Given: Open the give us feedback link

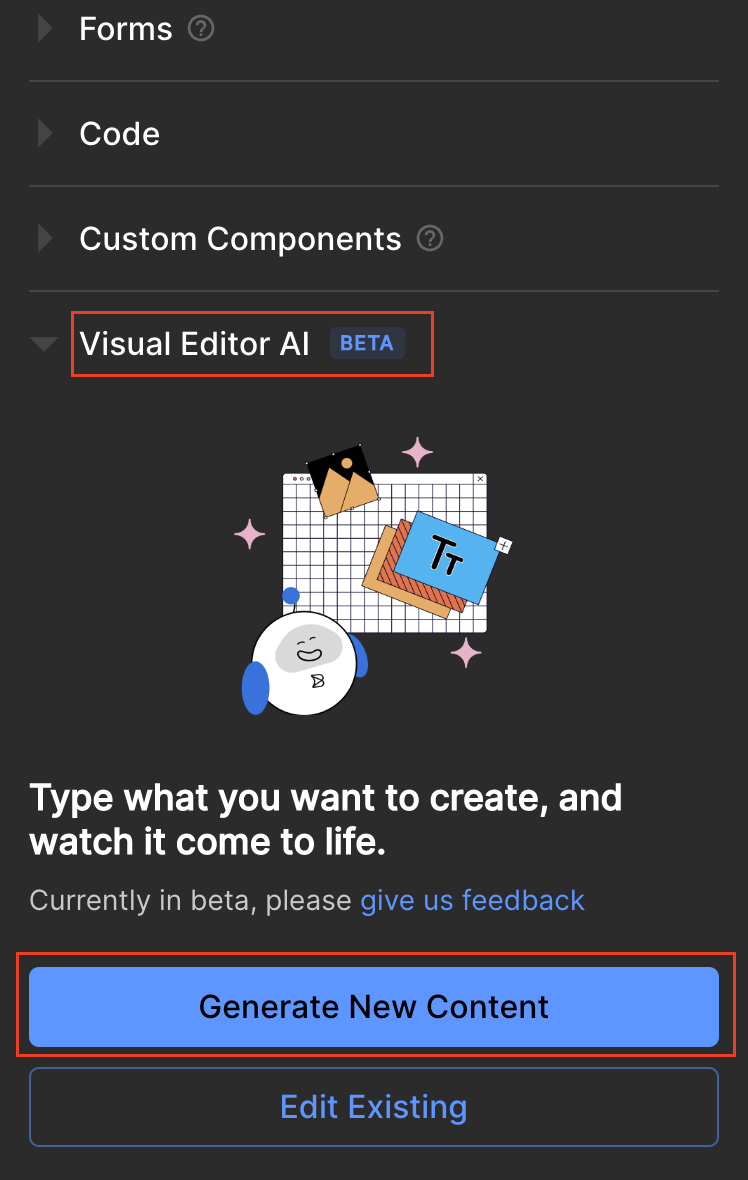Looking at the screenshot, I should (472, 900).
